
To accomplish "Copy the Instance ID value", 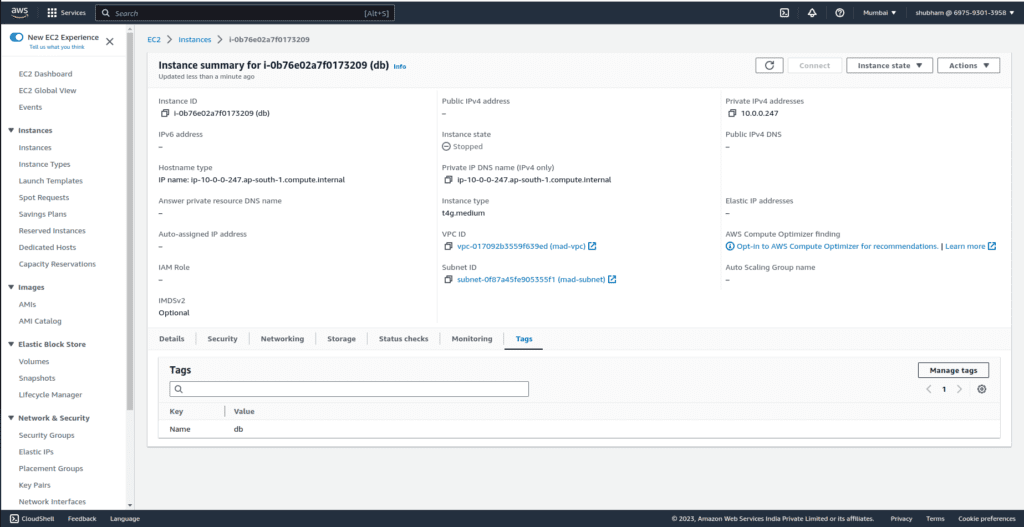I will [x=165, y=113].
